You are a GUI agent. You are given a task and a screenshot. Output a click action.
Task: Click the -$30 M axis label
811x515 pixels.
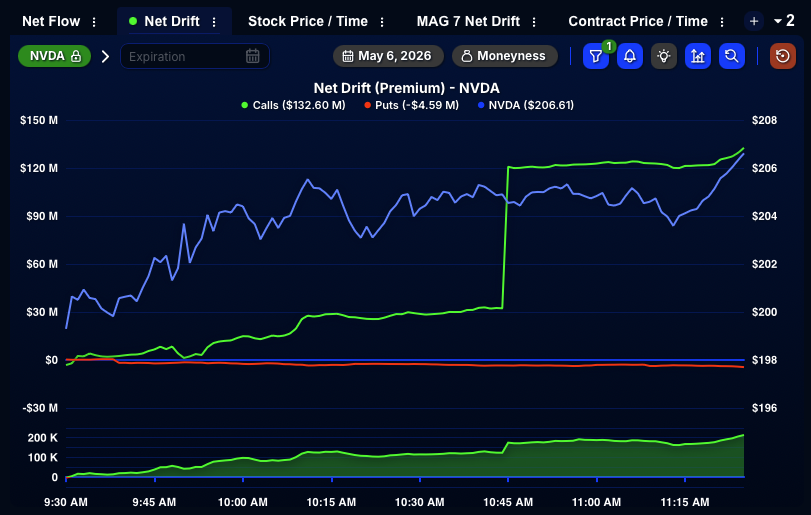pos(40,408)
